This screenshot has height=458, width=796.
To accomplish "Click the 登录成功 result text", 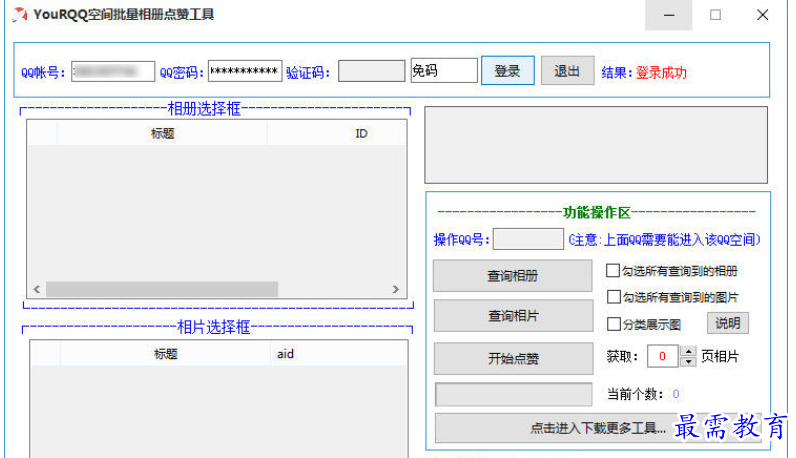I will (x=661, y=73).
